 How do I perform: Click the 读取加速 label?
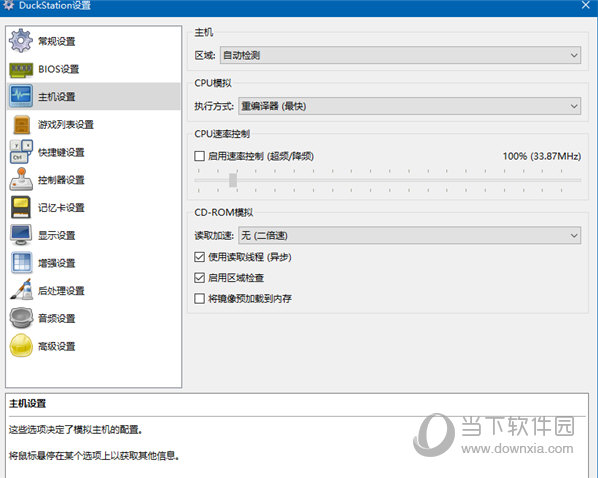214,235
